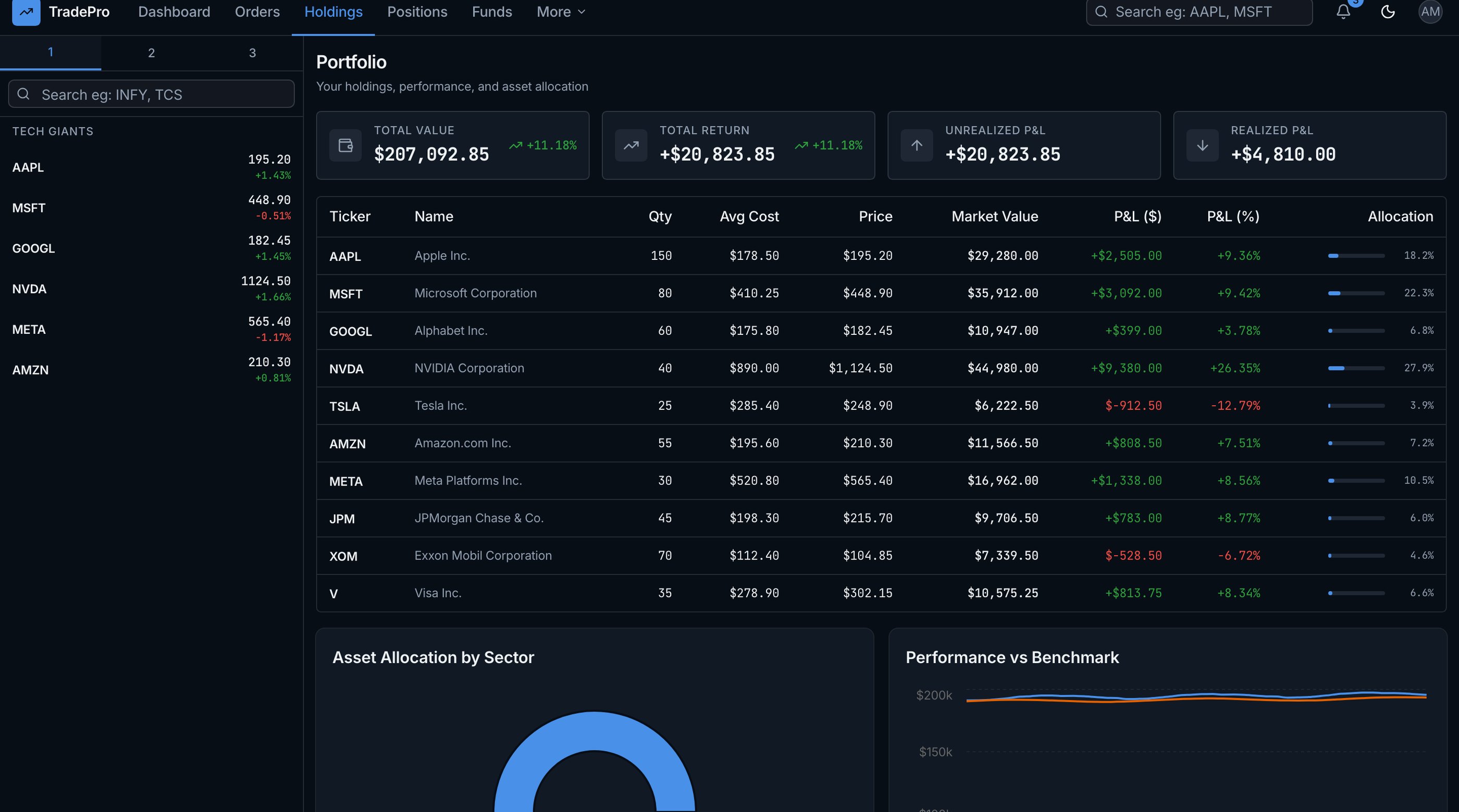Open the Funds tab
The width and height of the screenshot is (1459, 812).
[491, 12]
